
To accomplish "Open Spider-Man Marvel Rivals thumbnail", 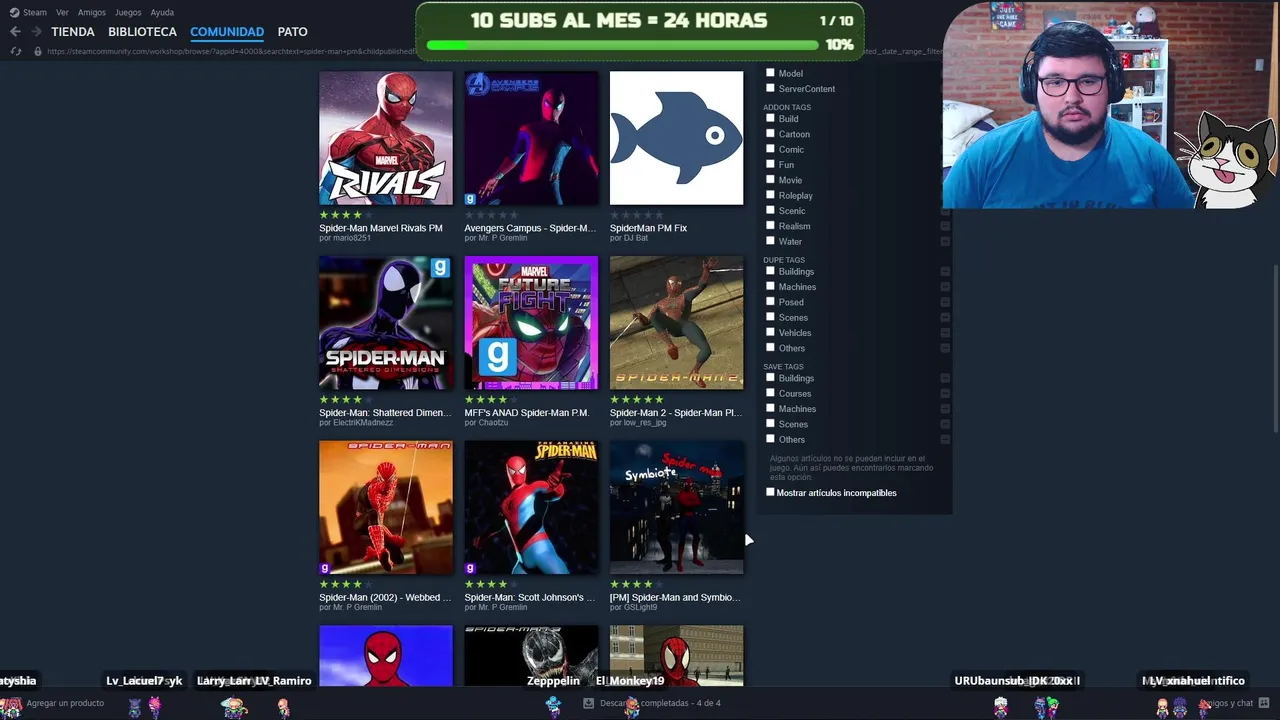I will pyautogui.click(x=386, y=138).
